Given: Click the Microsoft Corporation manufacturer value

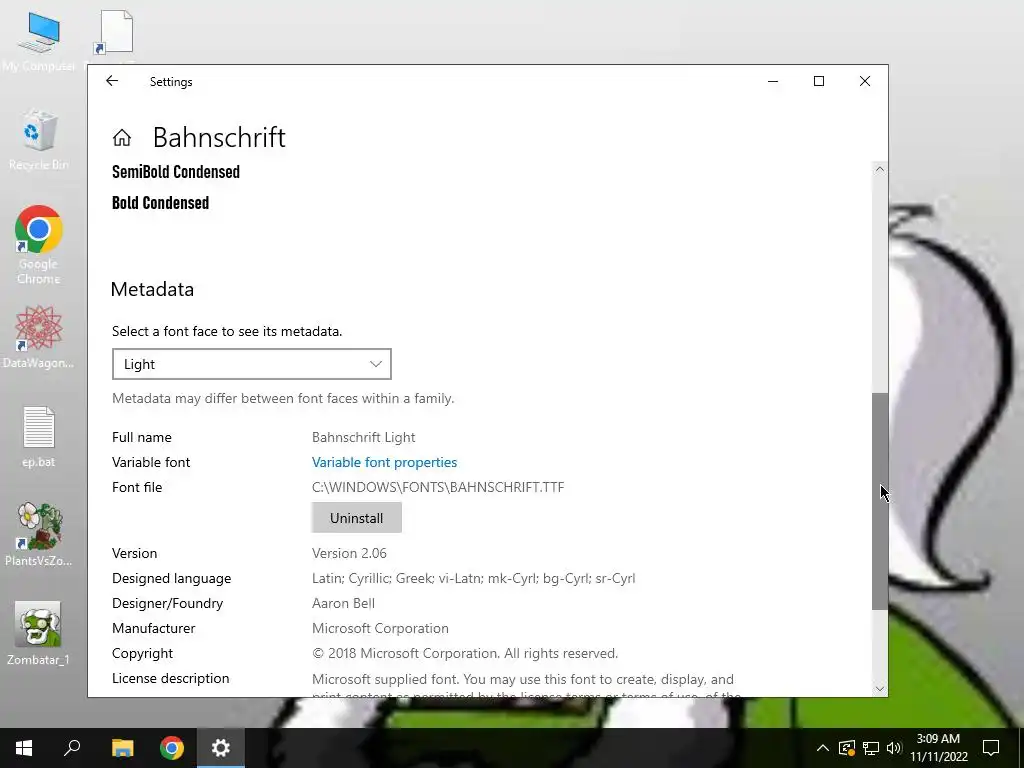Looking at the screenshot, I should 380,628.
